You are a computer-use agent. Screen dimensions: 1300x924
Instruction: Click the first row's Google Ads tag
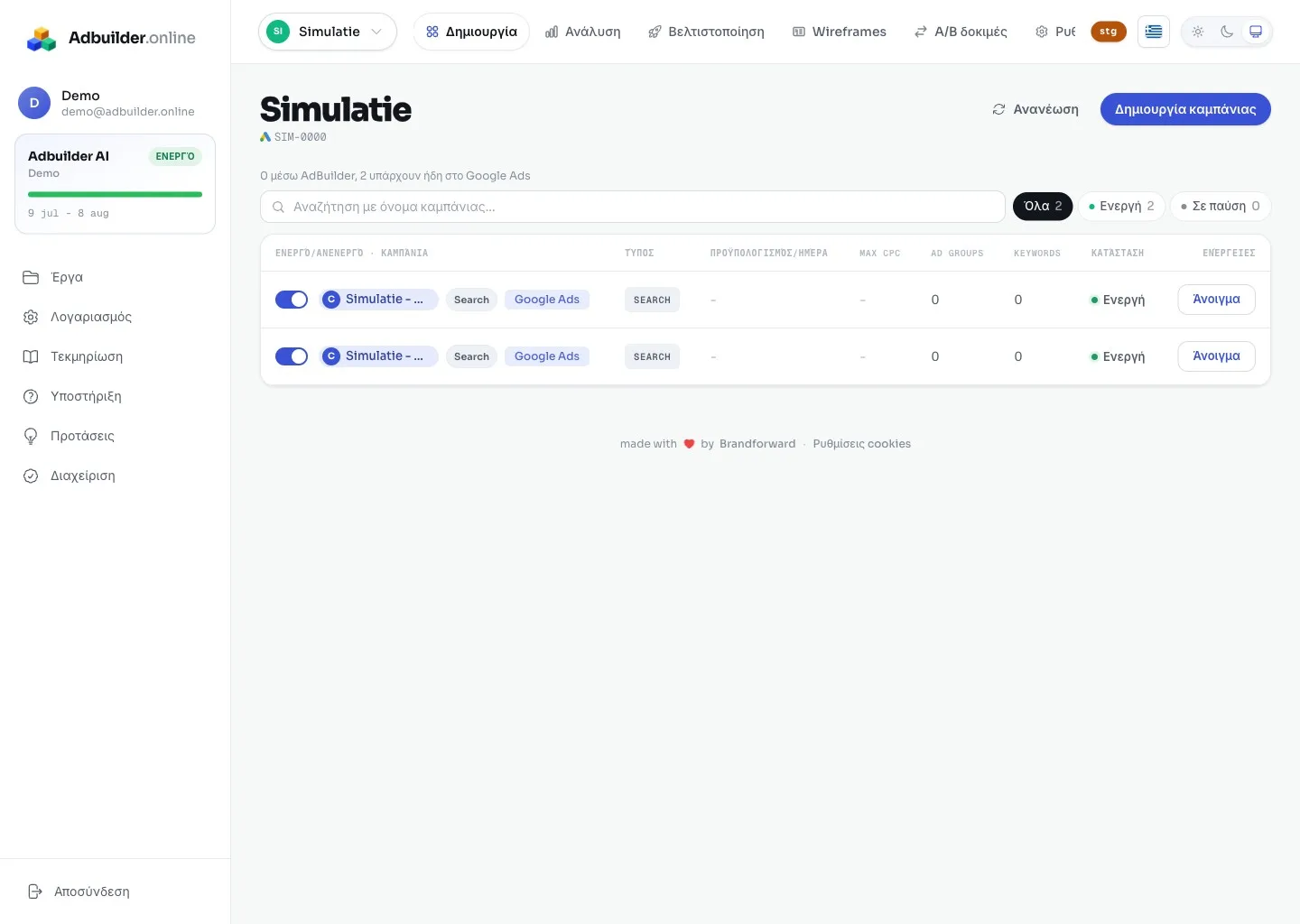[x=547, y=300]
